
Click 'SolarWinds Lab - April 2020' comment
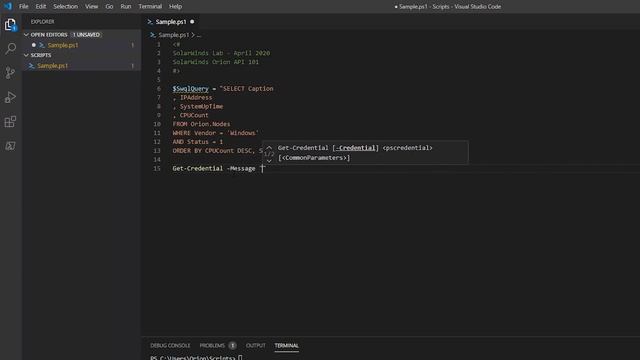coord(221,53)
